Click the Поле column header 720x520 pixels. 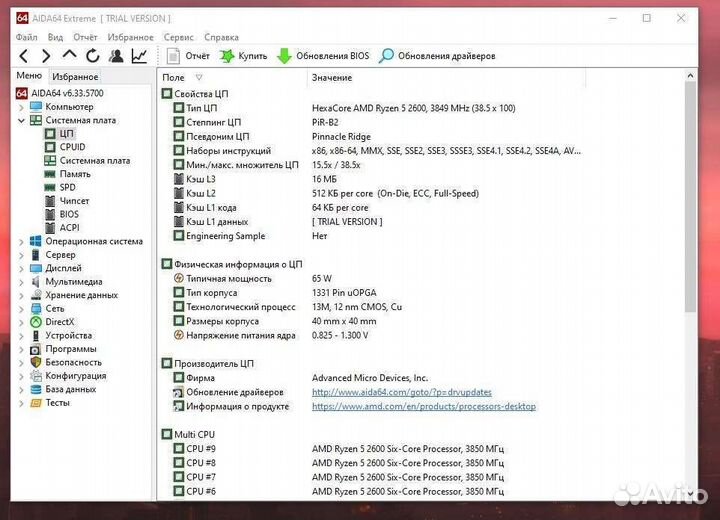click(174, 77)
